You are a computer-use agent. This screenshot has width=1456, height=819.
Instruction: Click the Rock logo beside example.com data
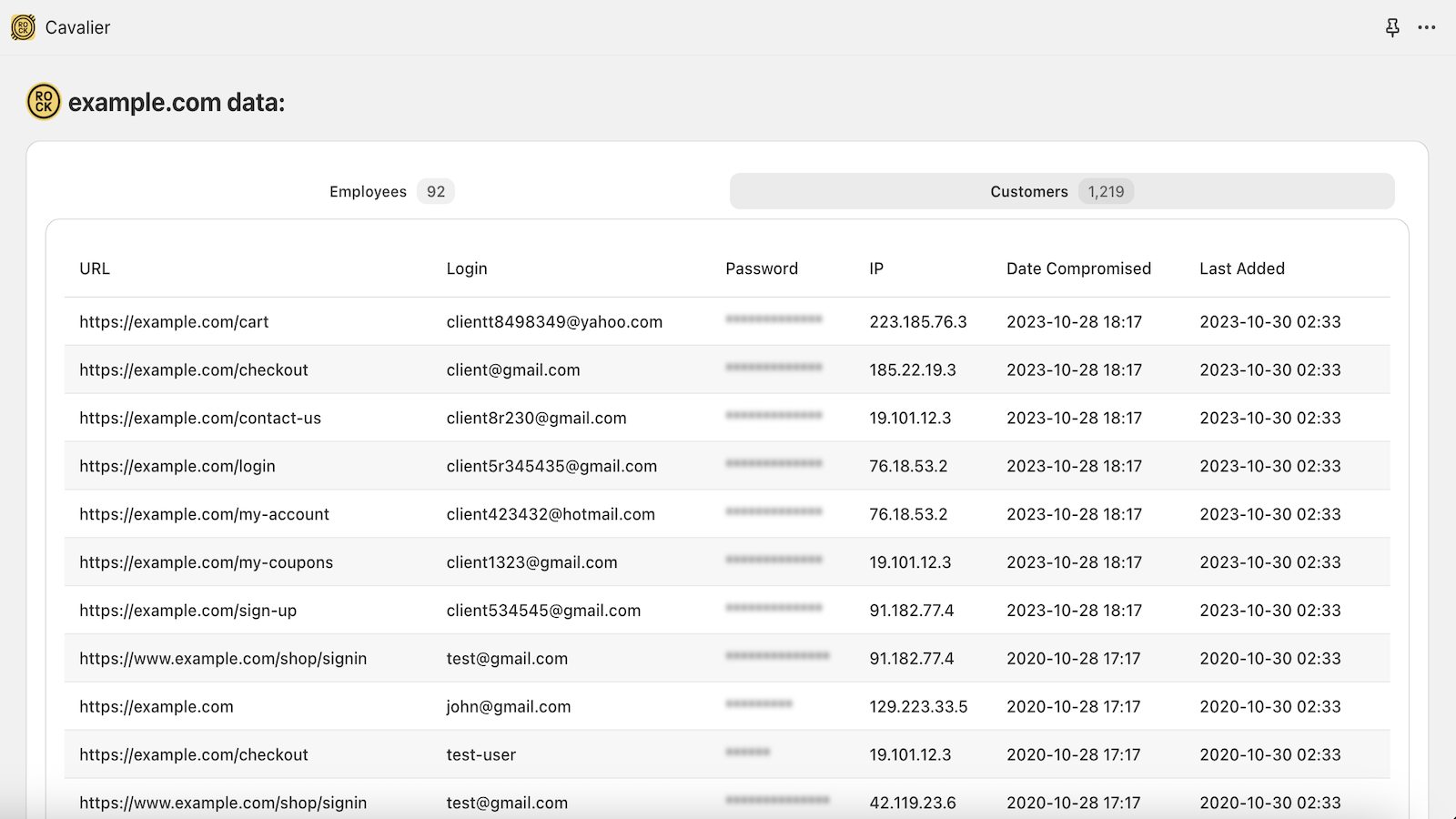coord(44,102)
